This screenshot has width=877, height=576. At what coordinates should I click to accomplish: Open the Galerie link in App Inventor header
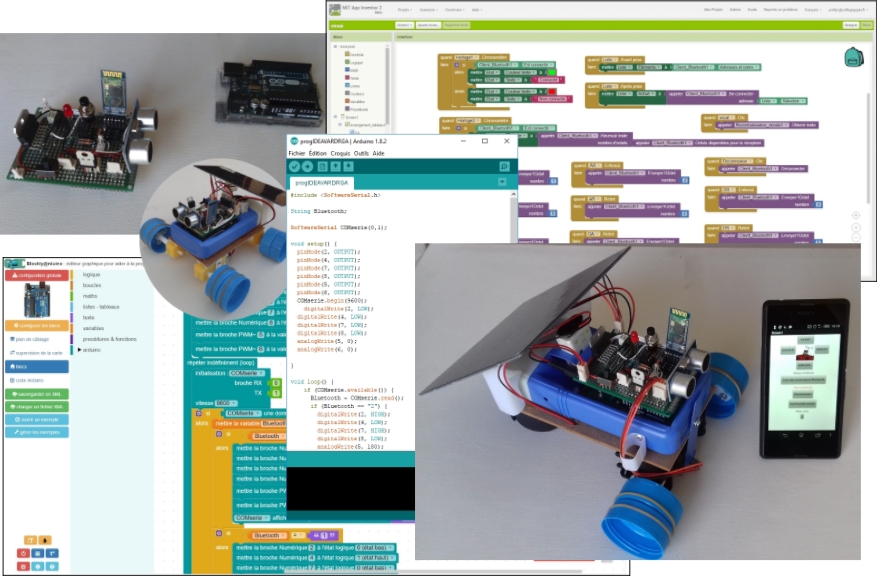click(735, 10)
